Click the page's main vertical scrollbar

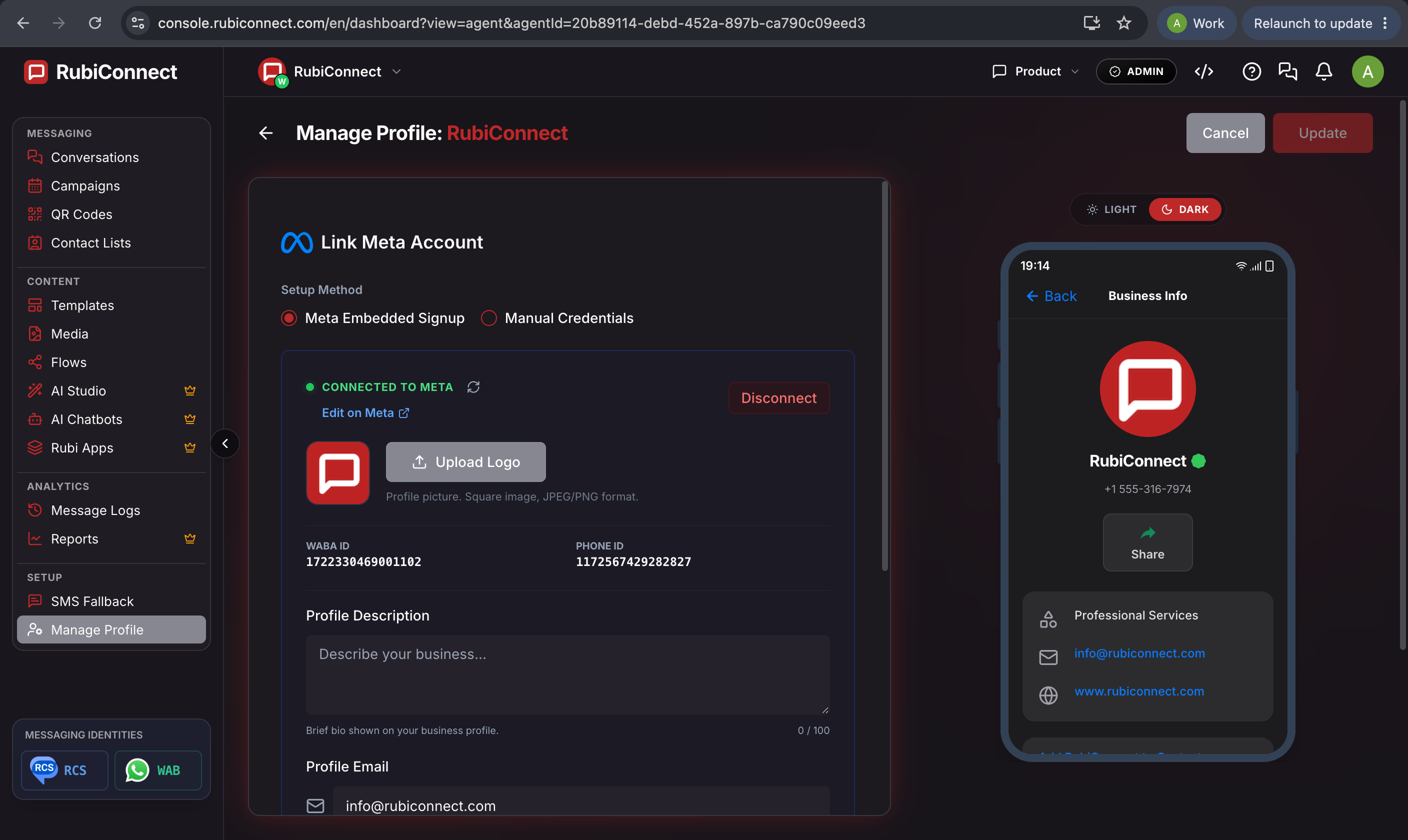click(1402, 373)
